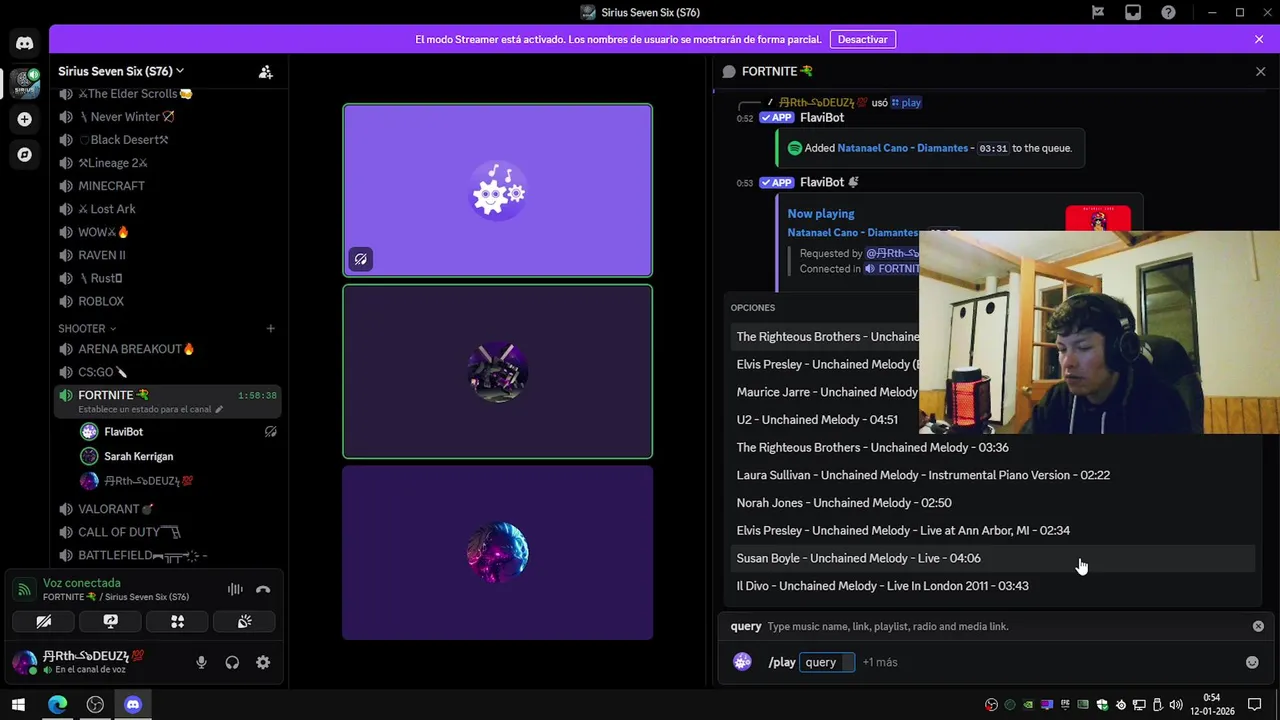Choose Susan Boyle - Unchained Melody - Live
This screenshot has width=1280, height=720.
coord(990,558)
